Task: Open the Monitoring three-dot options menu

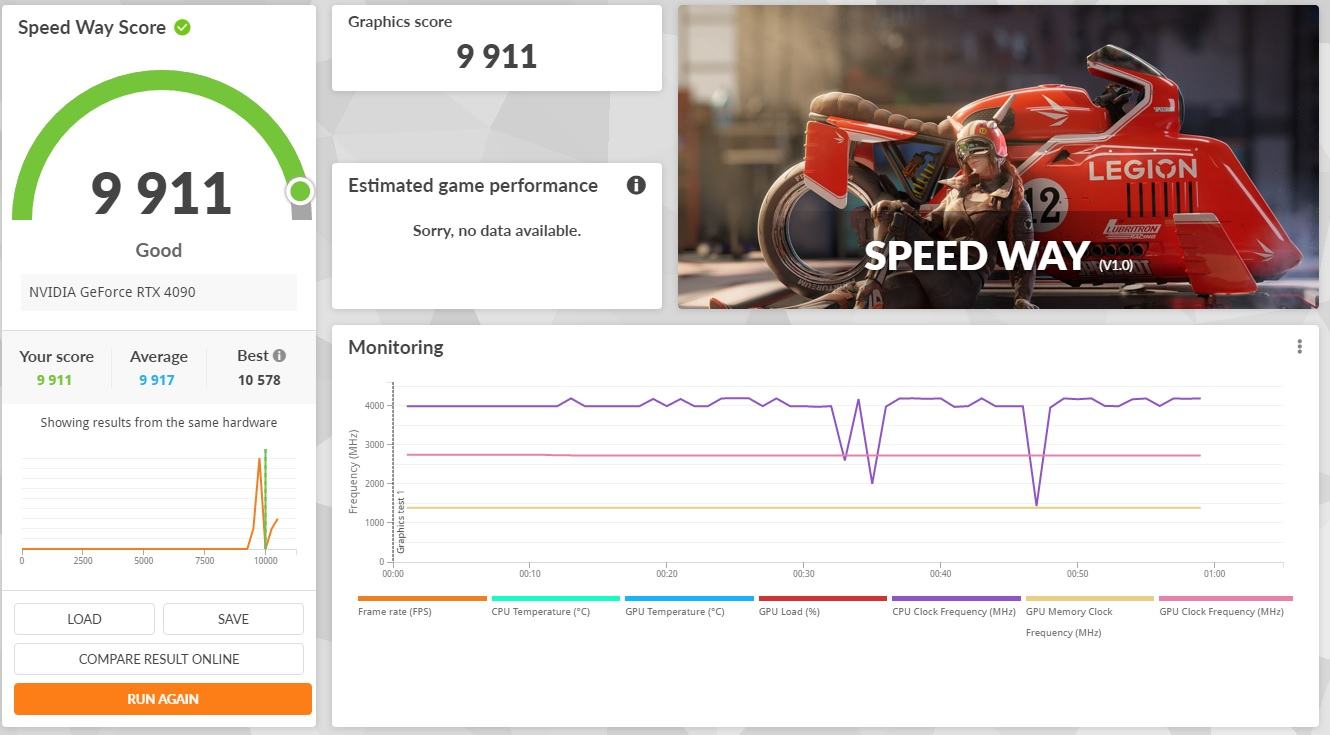Action: pyautogui.click(x=1299, y=347)
